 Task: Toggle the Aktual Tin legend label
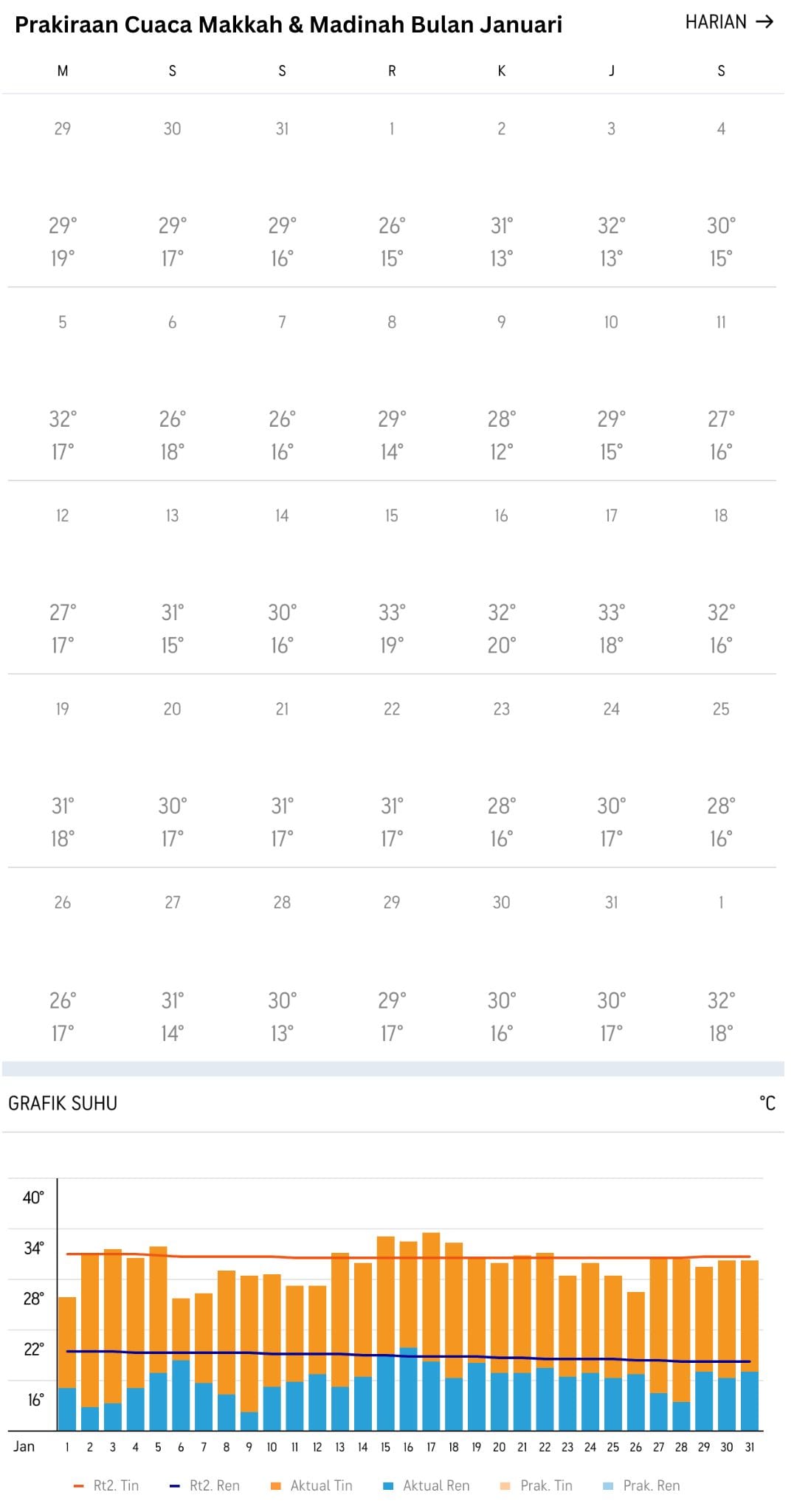(x=321, y=1485)
